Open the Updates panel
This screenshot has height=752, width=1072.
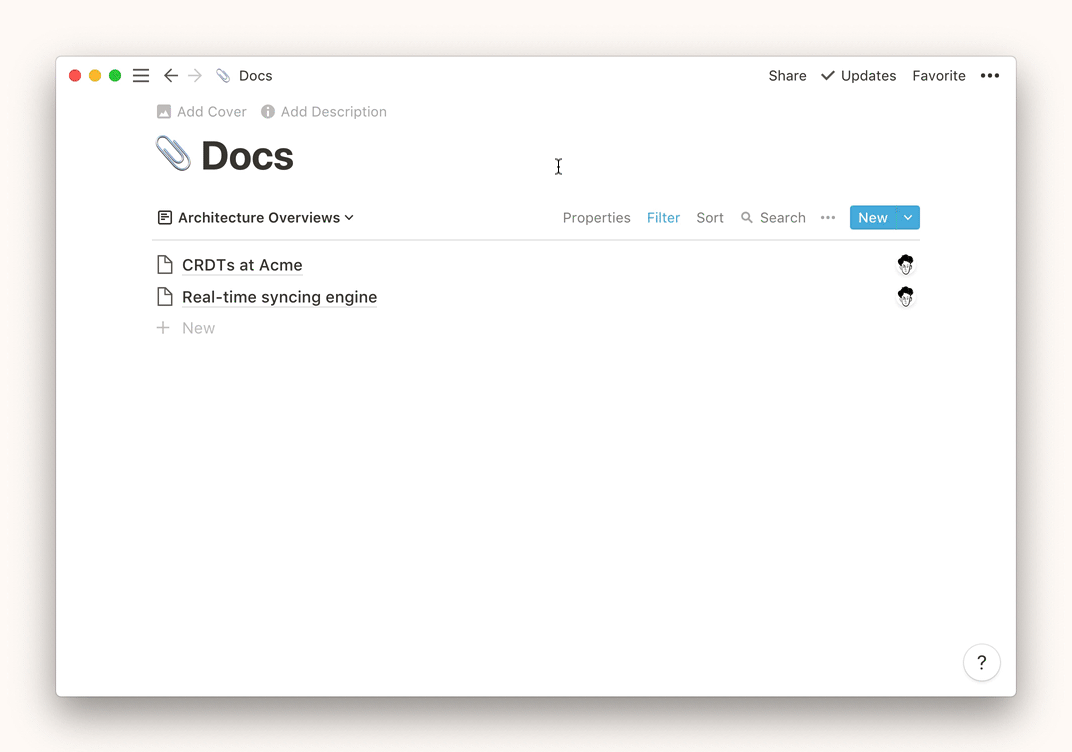click(x=858, y=76)
